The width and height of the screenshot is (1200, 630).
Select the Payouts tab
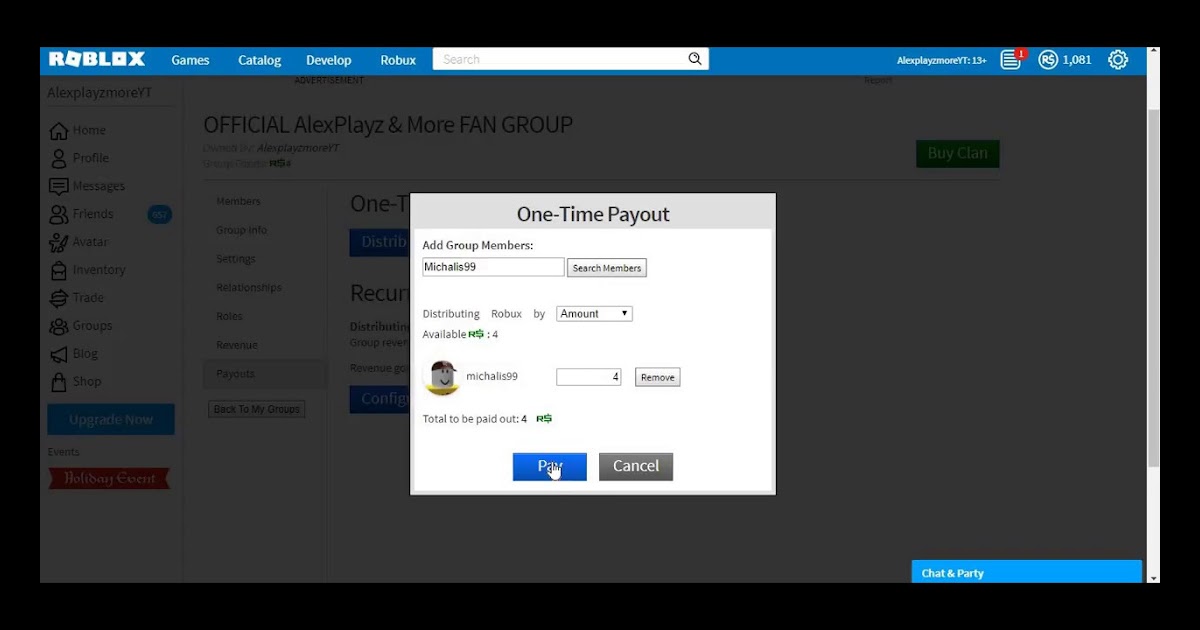(x=265, y=374)
